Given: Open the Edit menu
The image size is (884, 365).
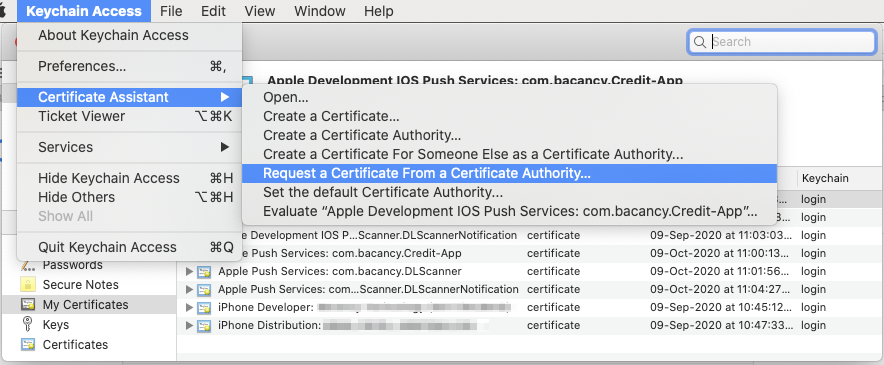Looking at the screenshot, I should [x=213, y=11].
